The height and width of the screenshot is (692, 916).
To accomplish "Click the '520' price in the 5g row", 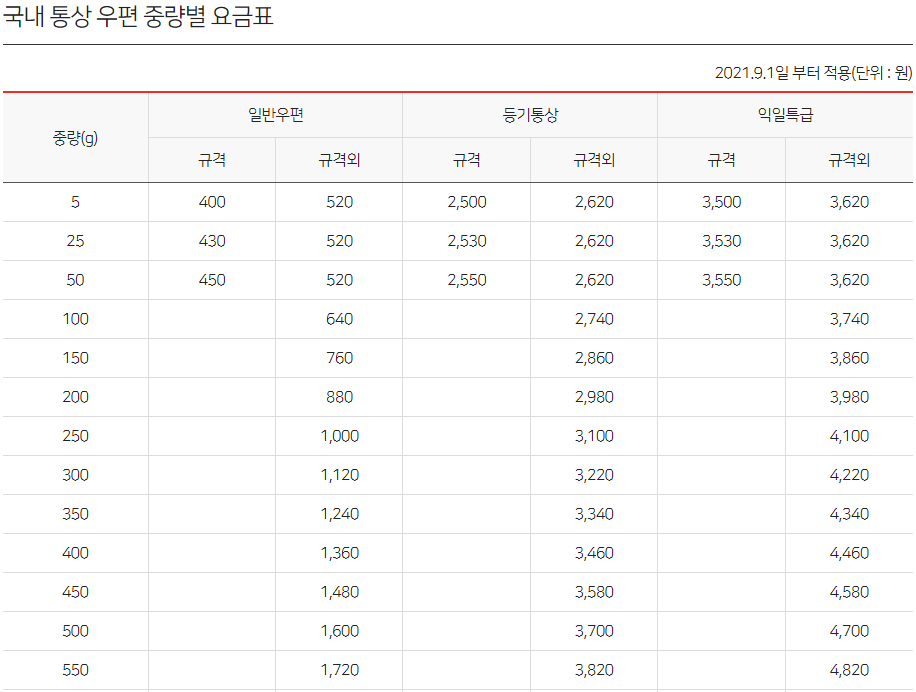I will (x=339, y=202).
